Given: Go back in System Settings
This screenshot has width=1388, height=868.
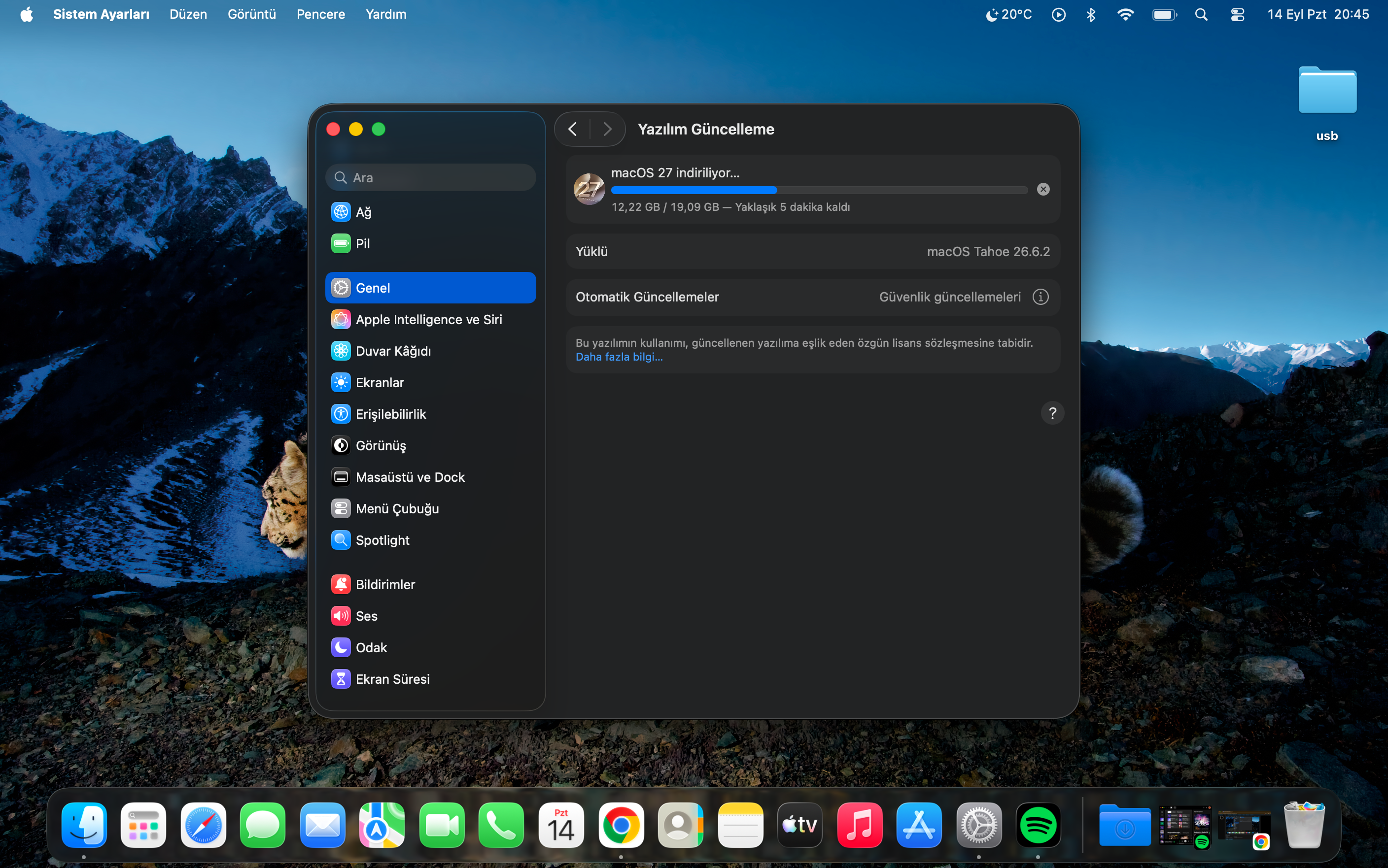Looking at the screenshot, I should (x=573, y=129).
